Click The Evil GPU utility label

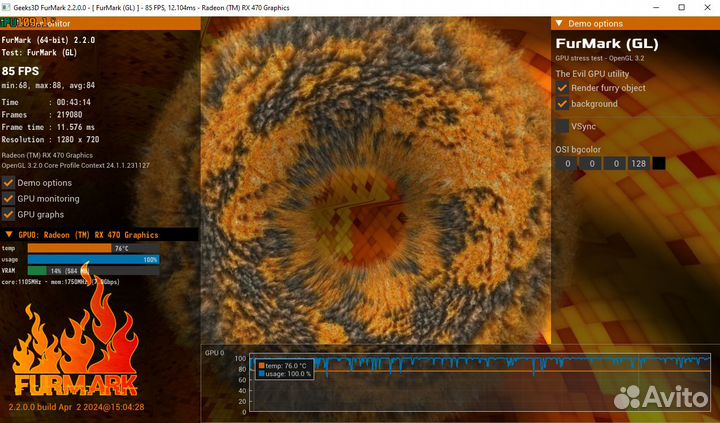pos(592,73)
